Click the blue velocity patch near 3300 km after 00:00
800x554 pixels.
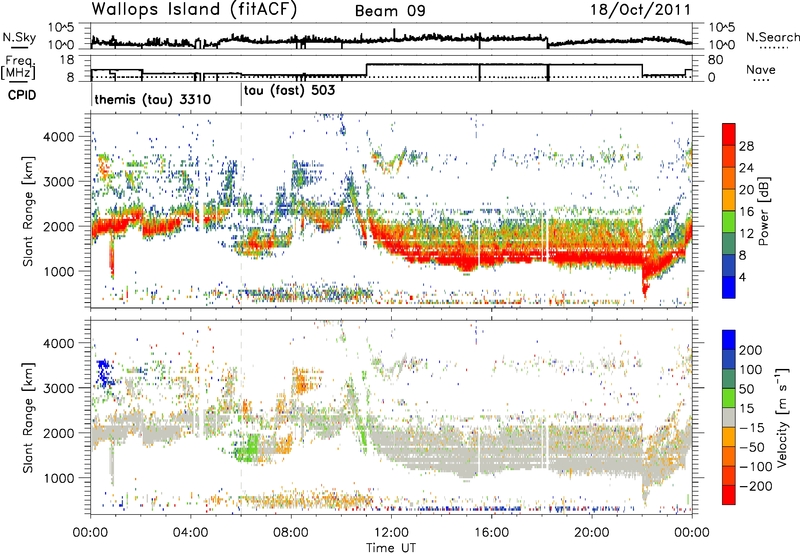(104, 372)
